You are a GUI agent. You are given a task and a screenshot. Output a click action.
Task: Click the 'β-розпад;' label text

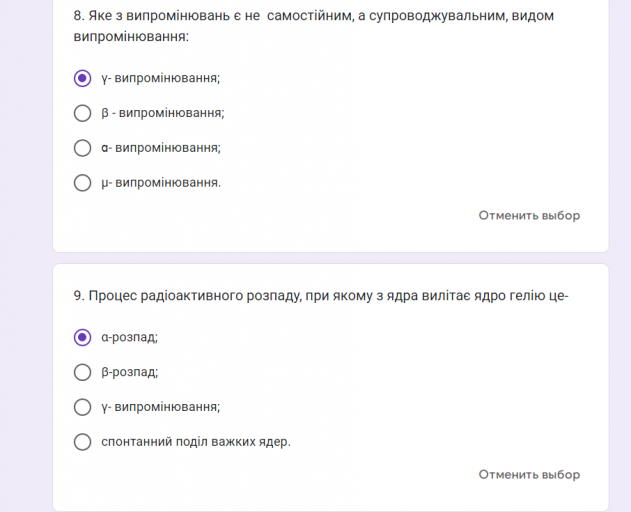tap(130, 372)
